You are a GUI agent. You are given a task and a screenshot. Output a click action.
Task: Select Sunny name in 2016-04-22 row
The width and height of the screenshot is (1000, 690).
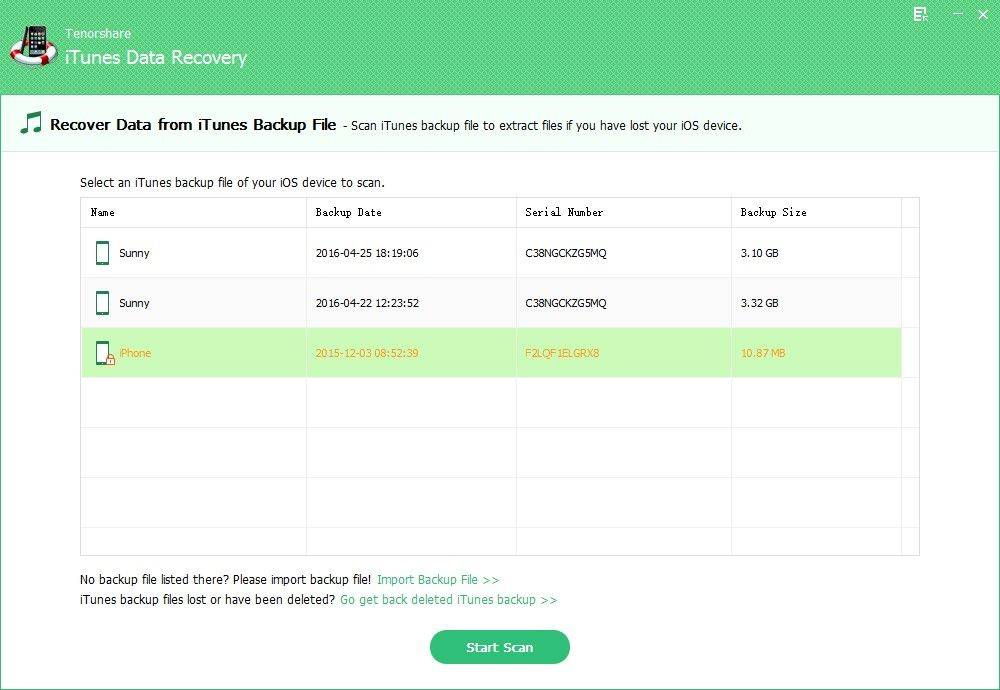[x=134, y=303]
